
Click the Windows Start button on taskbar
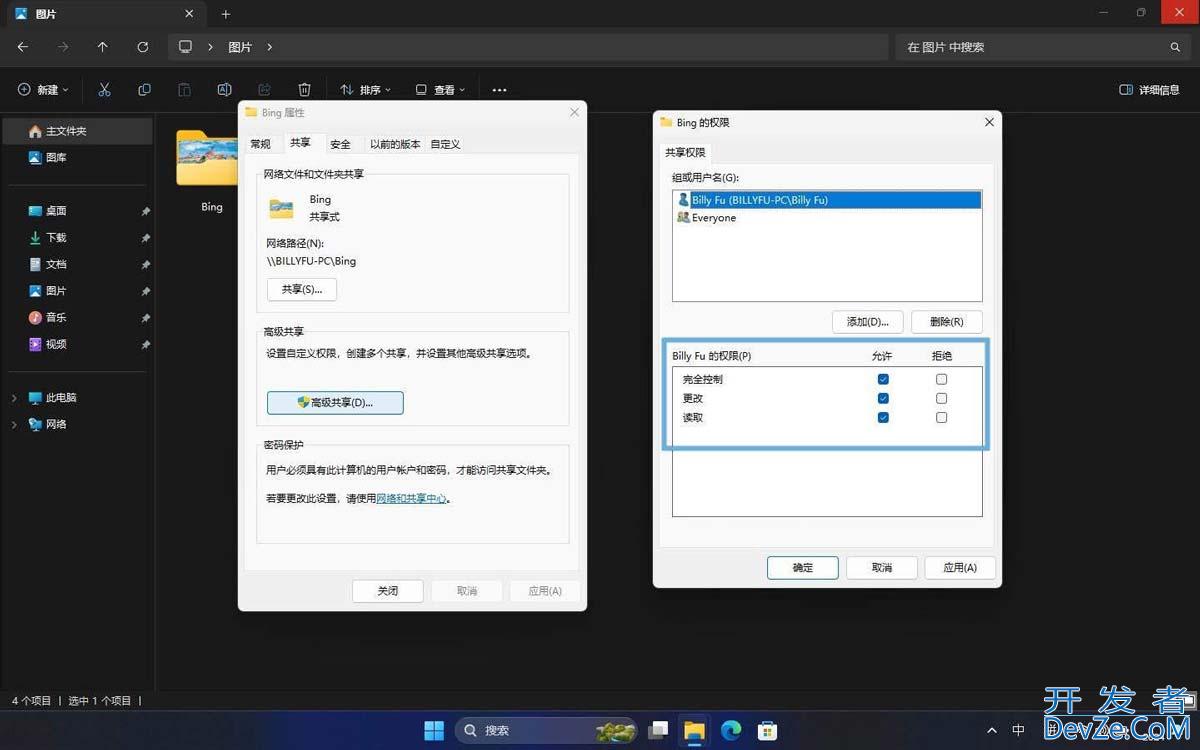click(434, 730)
